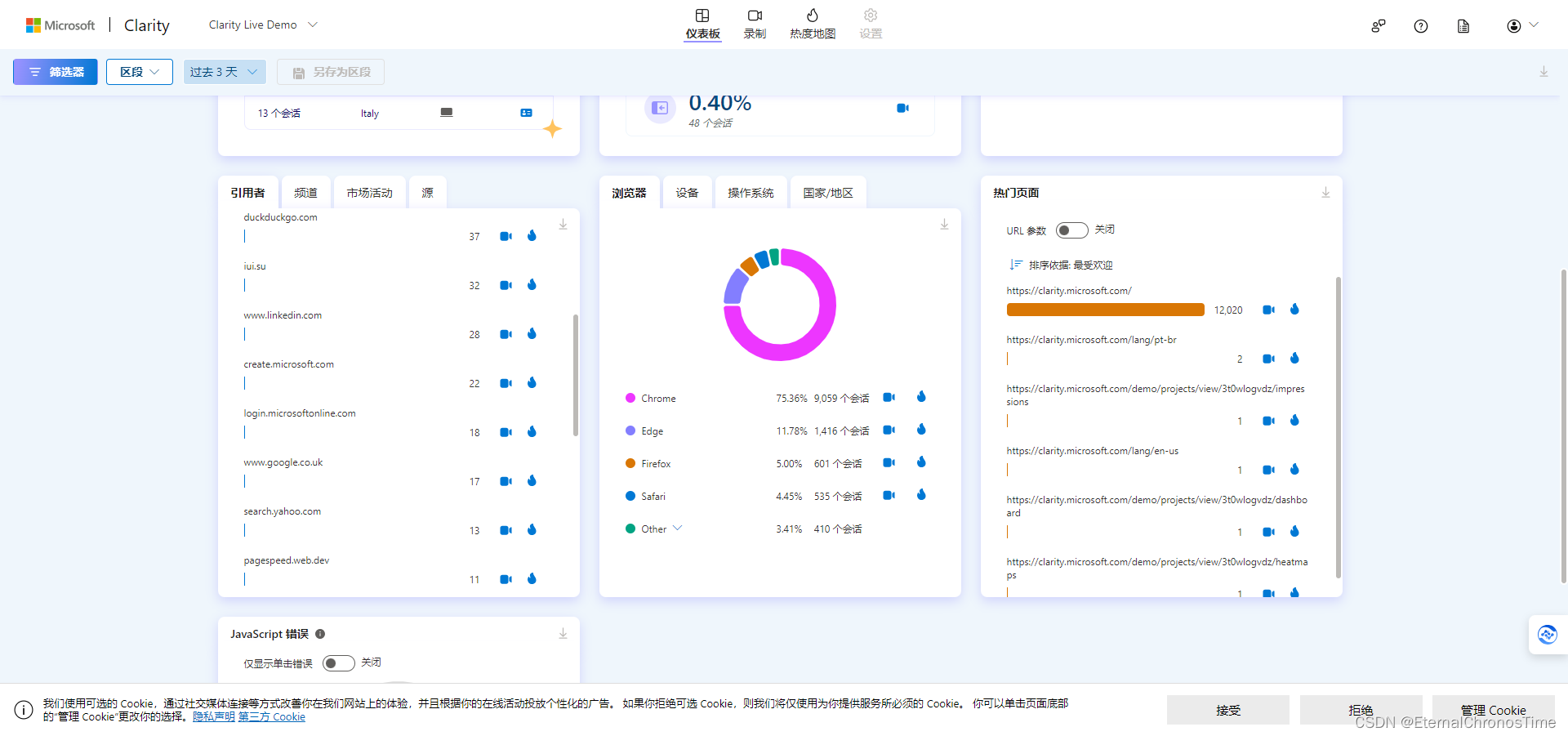
Task: Download the browser chart data
Action: point(945,224)
